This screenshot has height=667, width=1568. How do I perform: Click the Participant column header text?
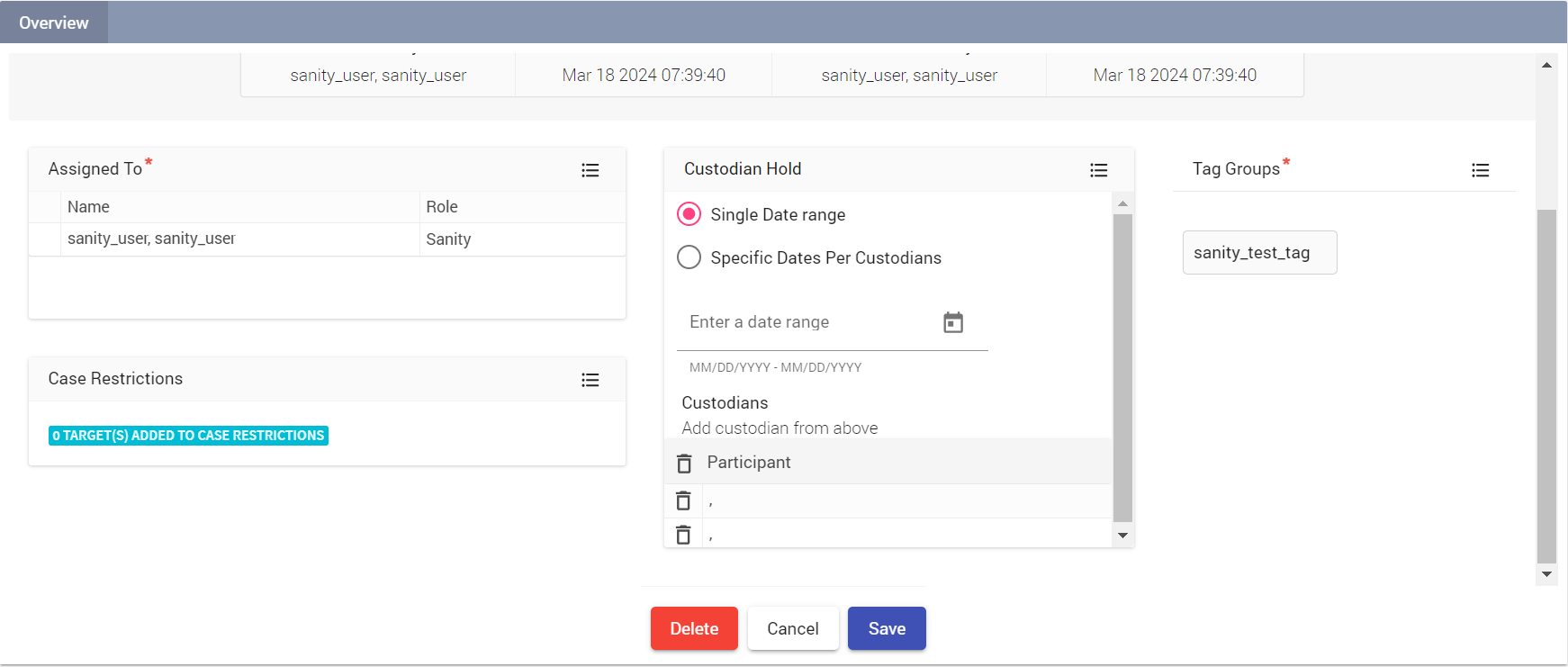[x=749, y=462]
